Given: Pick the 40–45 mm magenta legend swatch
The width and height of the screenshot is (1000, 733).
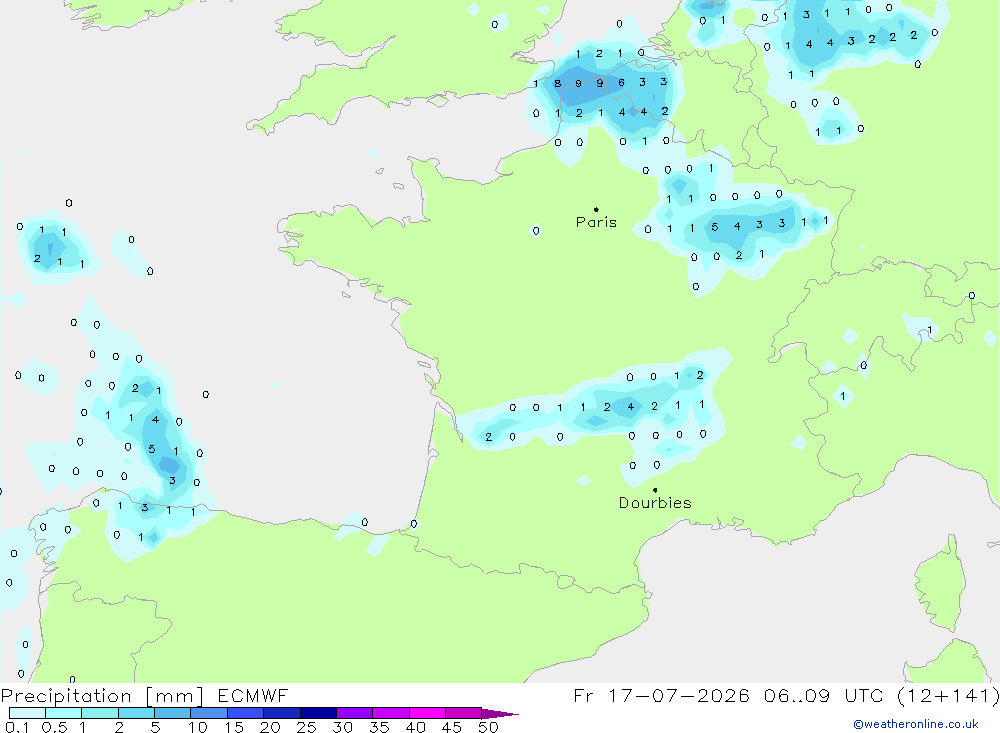Looking at the screenshot, I should tap(427, 713).
